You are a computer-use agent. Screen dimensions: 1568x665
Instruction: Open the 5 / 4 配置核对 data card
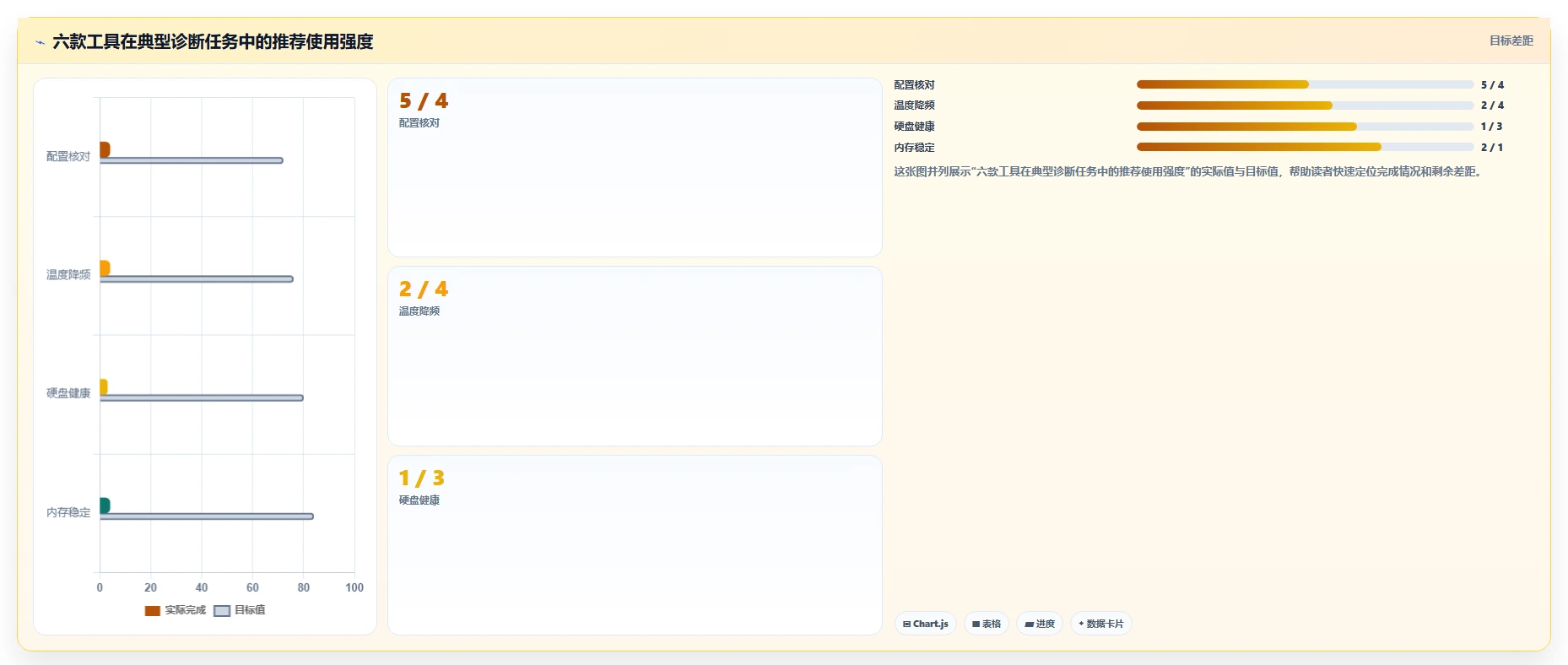coord(635,168)
